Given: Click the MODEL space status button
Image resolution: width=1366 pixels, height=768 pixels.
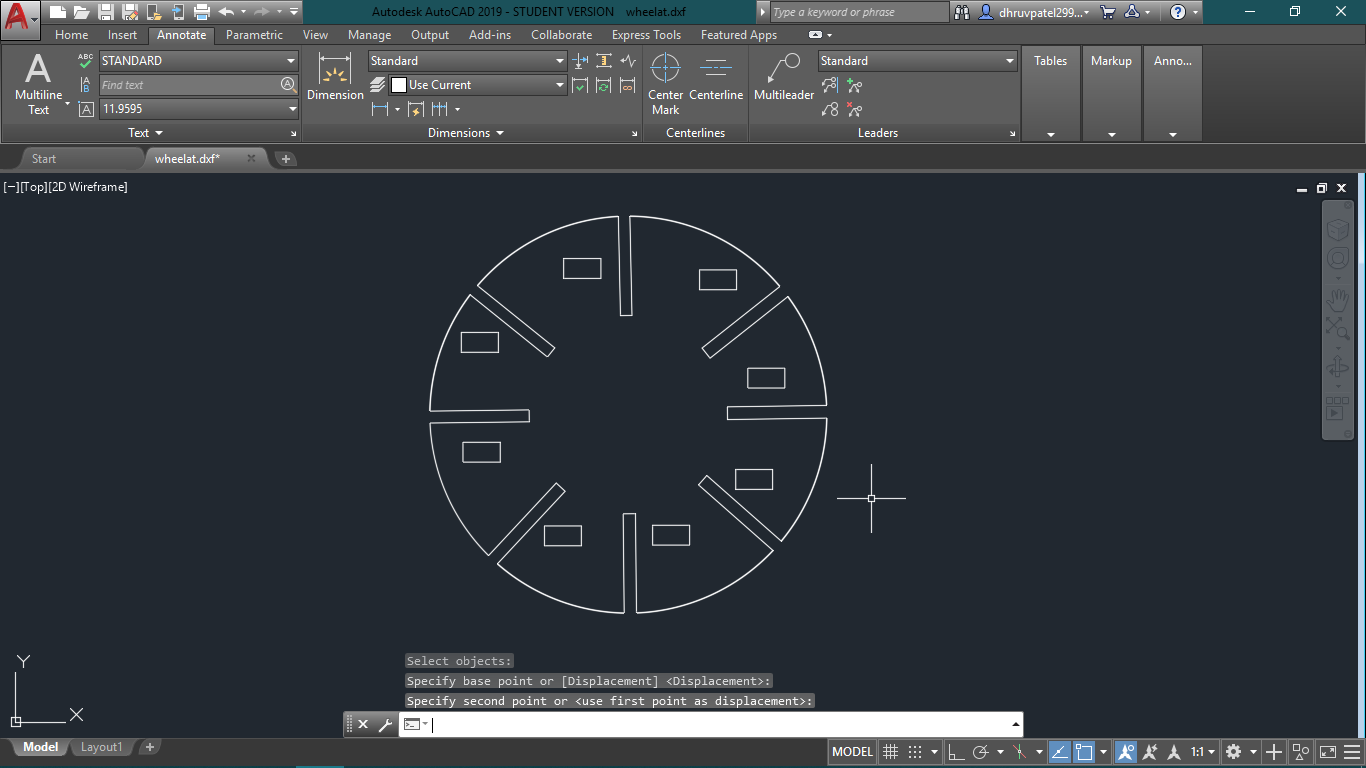Looking at the screenshot, I should (x=853, y=752).
